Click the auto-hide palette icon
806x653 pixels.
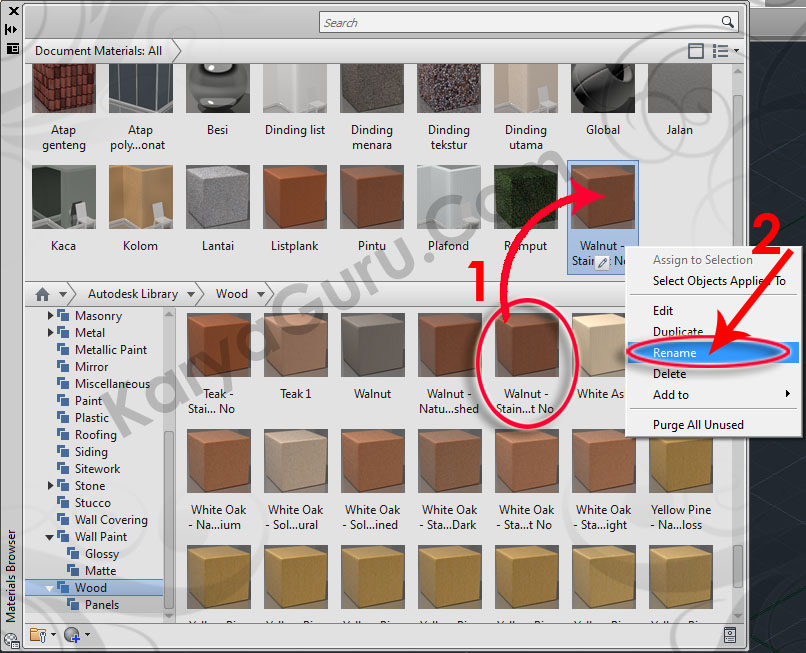click(x=12, y=29)
